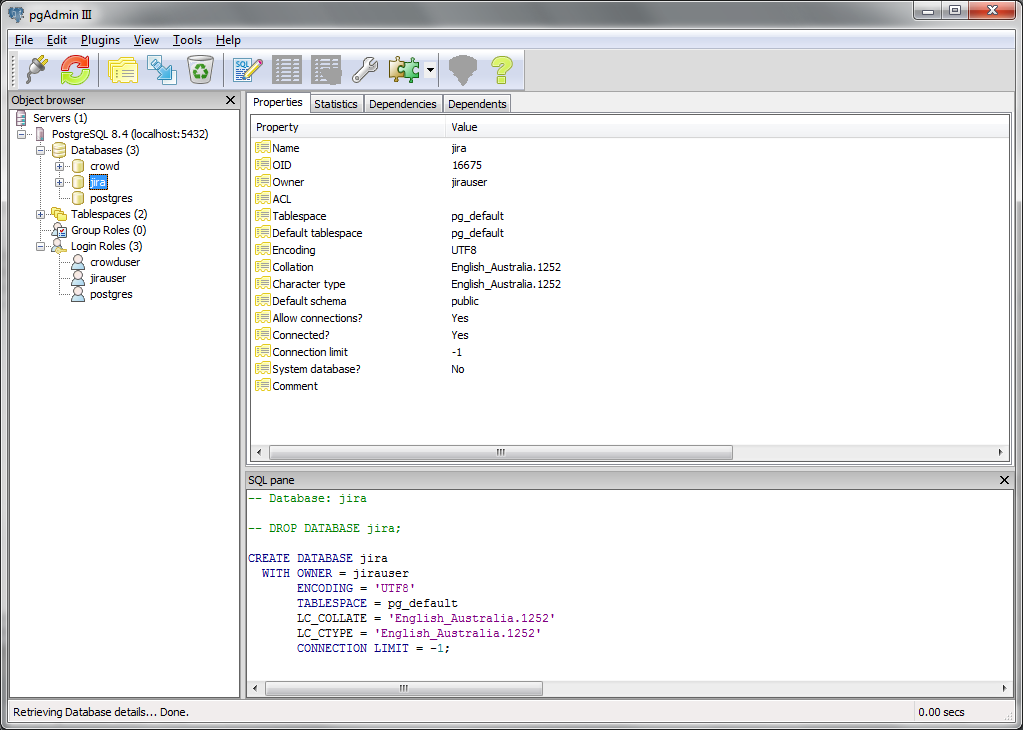Click the create new object icon
This screenshot has height=730, width=1023.
[x=162, y=70]
